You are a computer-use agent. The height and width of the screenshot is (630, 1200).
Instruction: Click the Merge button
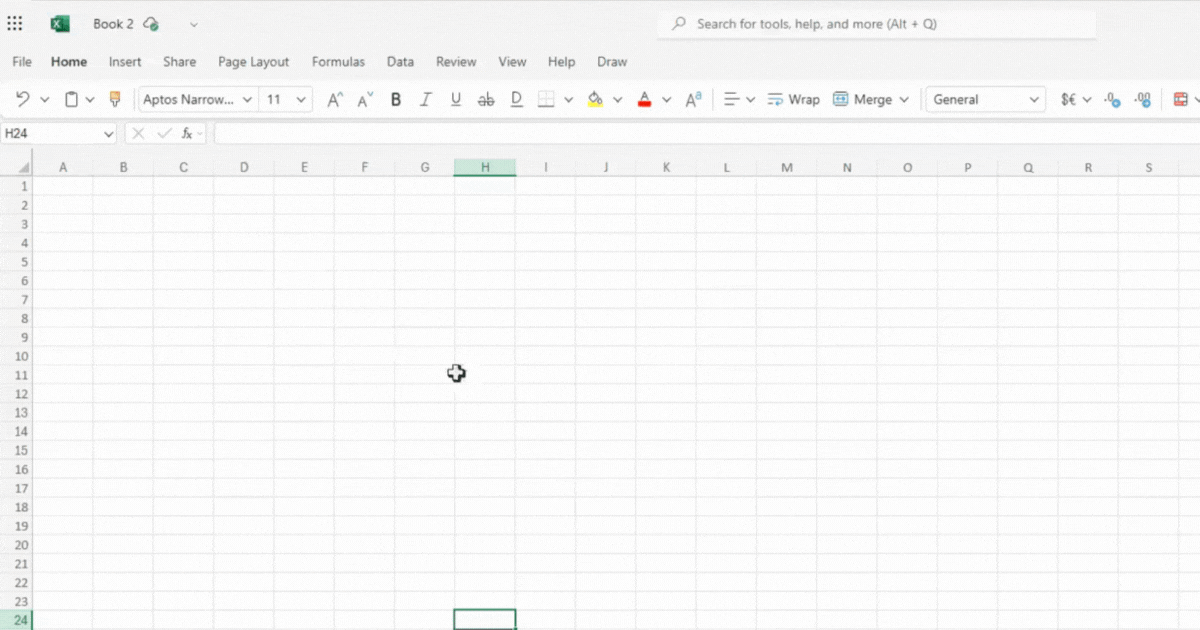pyautogui.click(x=862, y=99)
